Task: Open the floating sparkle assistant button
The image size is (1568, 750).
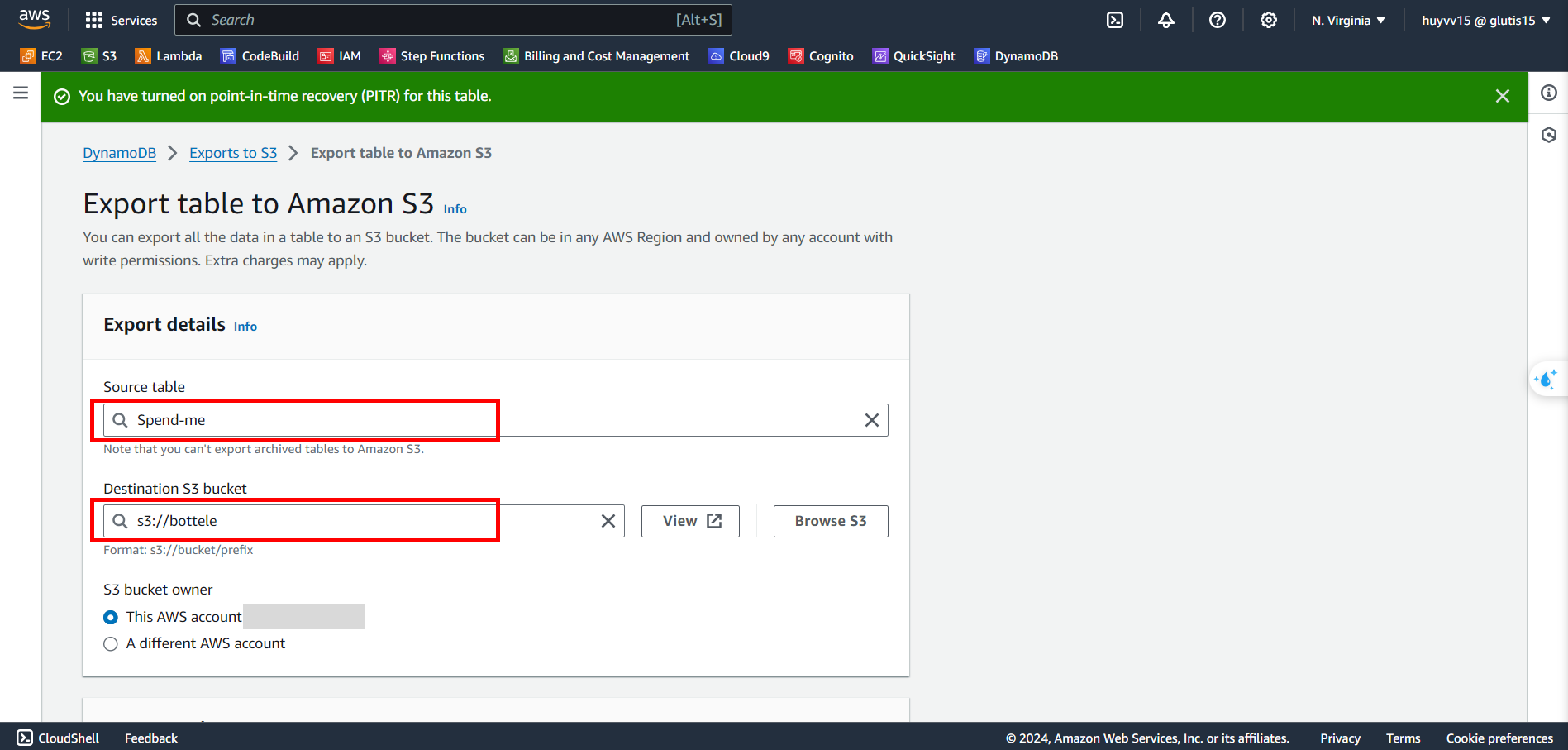Action: [1546, 380]
